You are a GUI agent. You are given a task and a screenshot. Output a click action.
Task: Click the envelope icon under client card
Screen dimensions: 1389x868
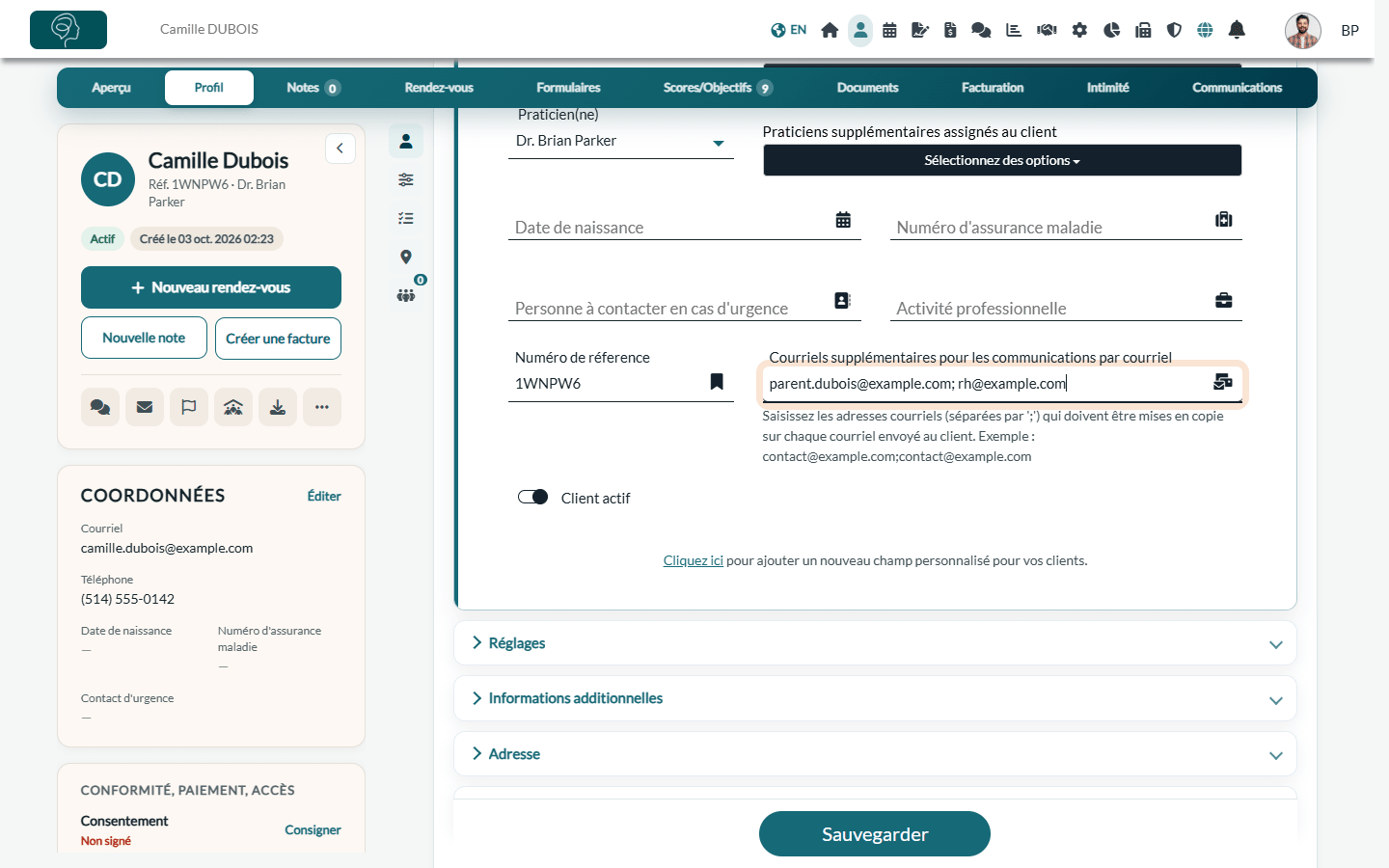(145, 407)
